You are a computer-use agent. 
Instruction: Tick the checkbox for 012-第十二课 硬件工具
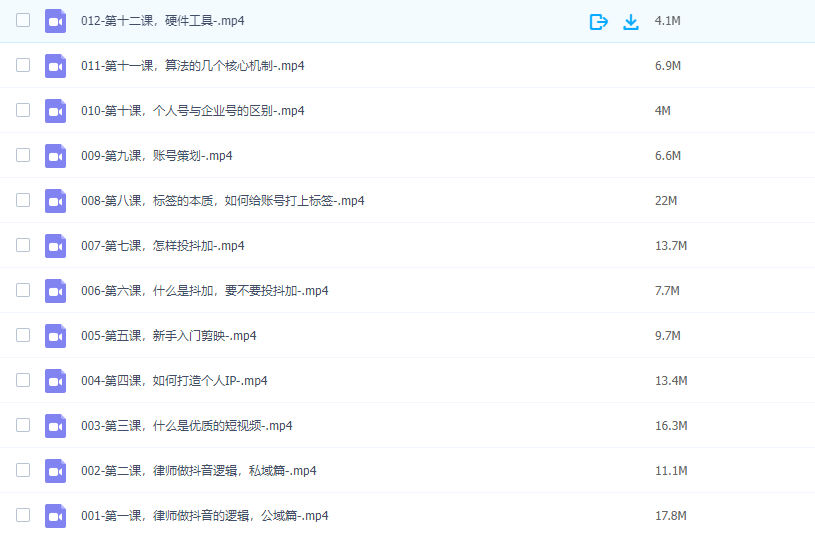point(23,20)
